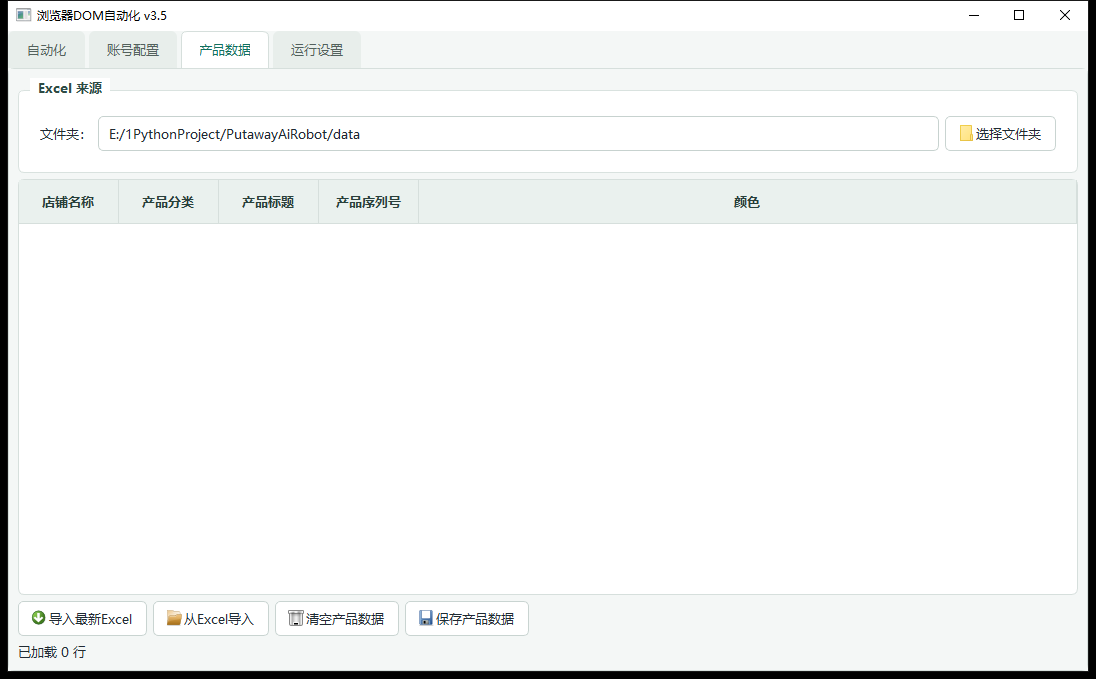Click the 产品分类 column header

tap(168, 202)
